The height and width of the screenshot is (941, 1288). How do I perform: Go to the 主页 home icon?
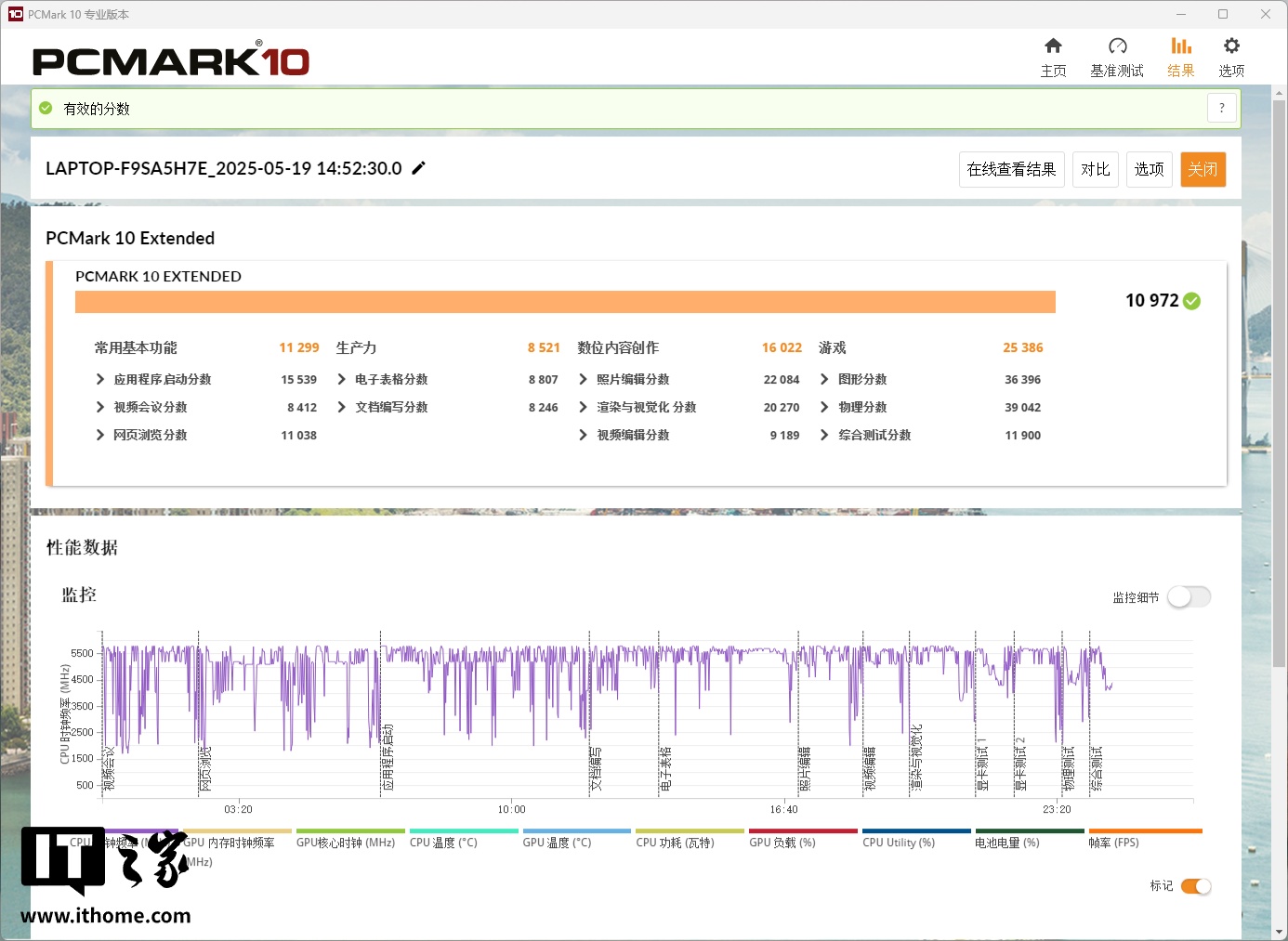(x=1053, y=46)
